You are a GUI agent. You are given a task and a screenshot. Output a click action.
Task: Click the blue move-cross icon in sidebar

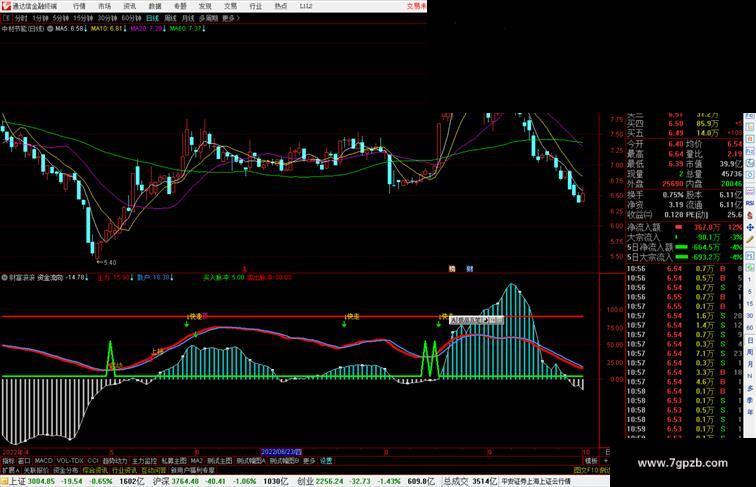pos(750,228)
